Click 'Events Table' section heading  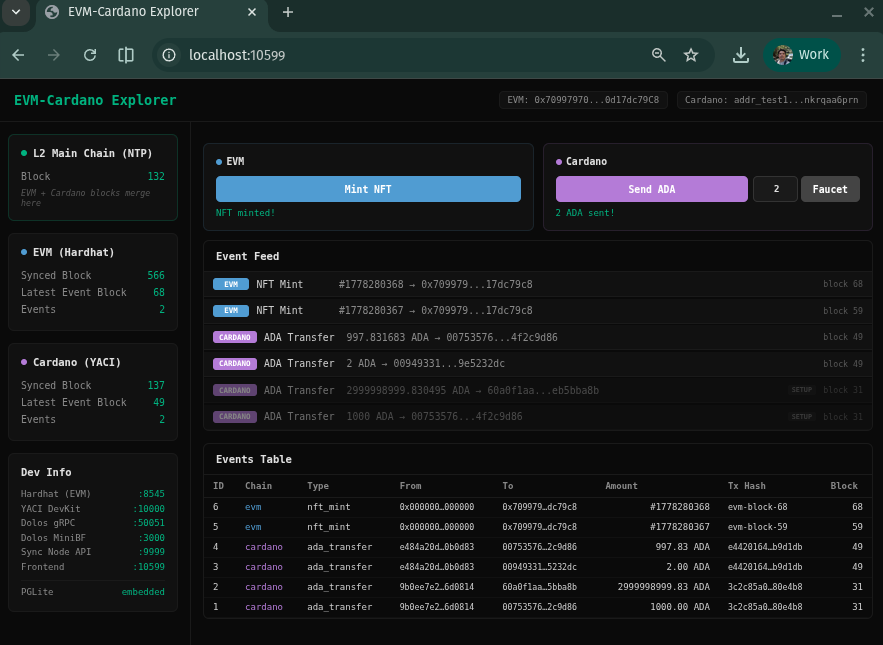point(254,459)
